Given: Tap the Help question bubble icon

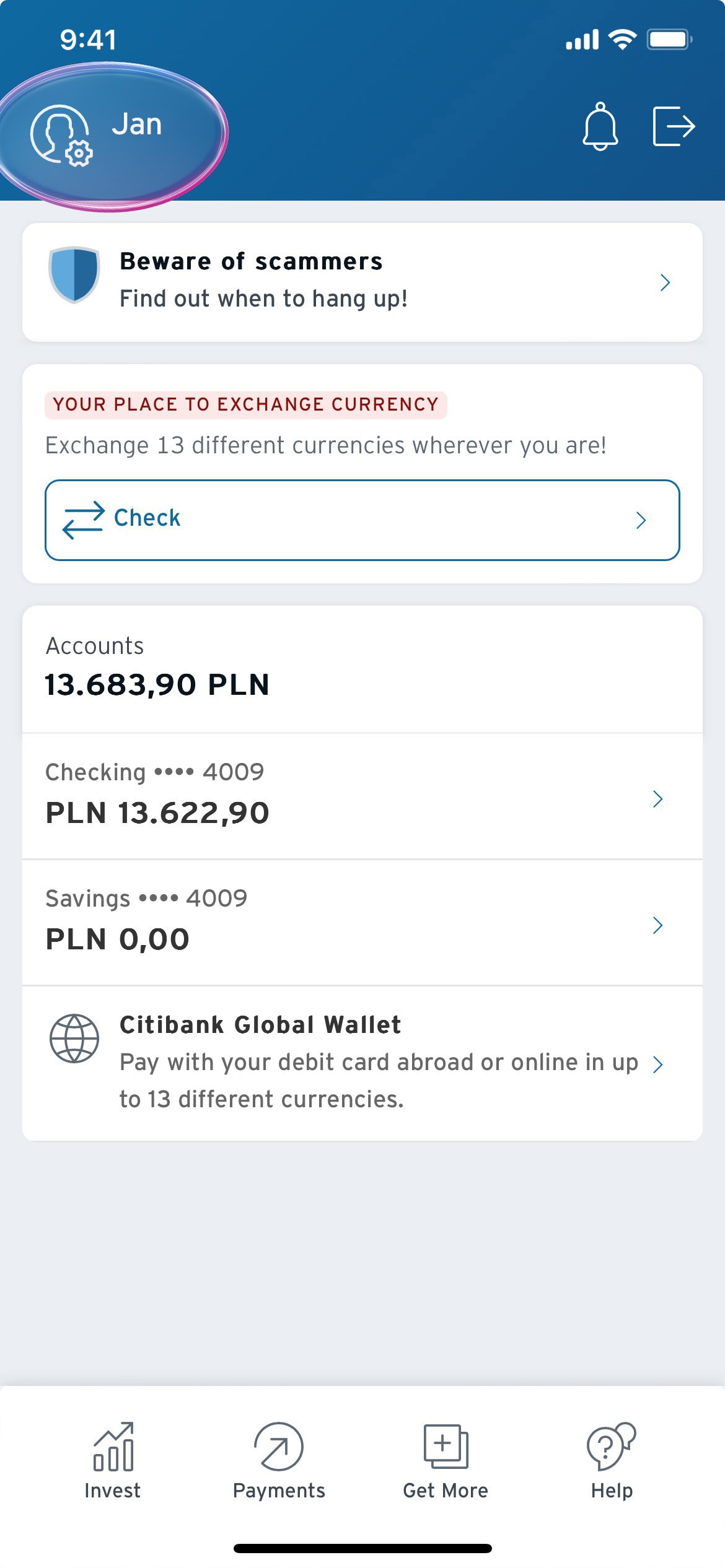Looking at the screenshot, I should pyautogui.click(x=612, y=1446).
